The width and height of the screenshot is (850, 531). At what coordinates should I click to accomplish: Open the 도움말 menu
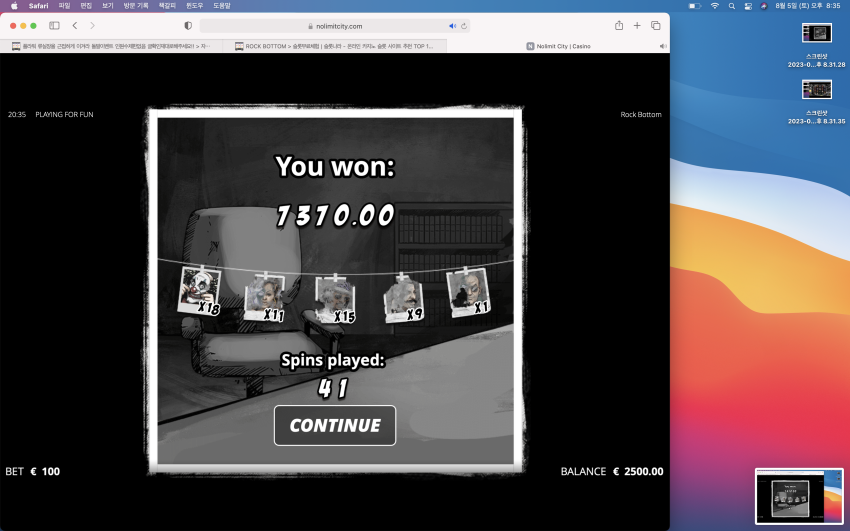pos(222,5)
